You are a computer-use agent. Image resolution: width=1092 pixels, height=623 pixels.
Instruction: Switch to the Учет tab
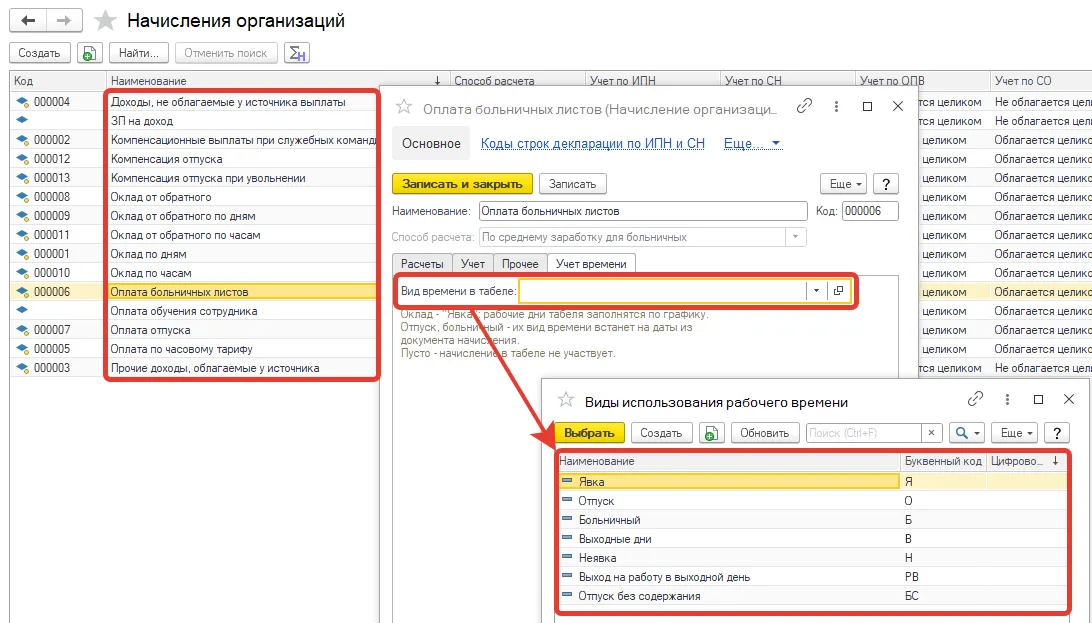[x=473, y=264]
